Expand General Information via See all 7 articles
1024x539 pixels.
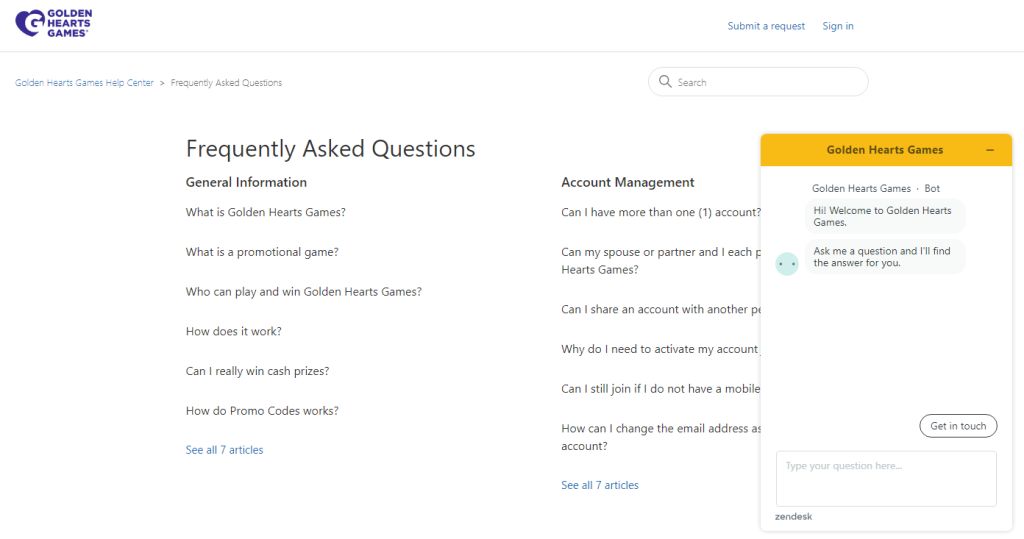pos(224,450)
